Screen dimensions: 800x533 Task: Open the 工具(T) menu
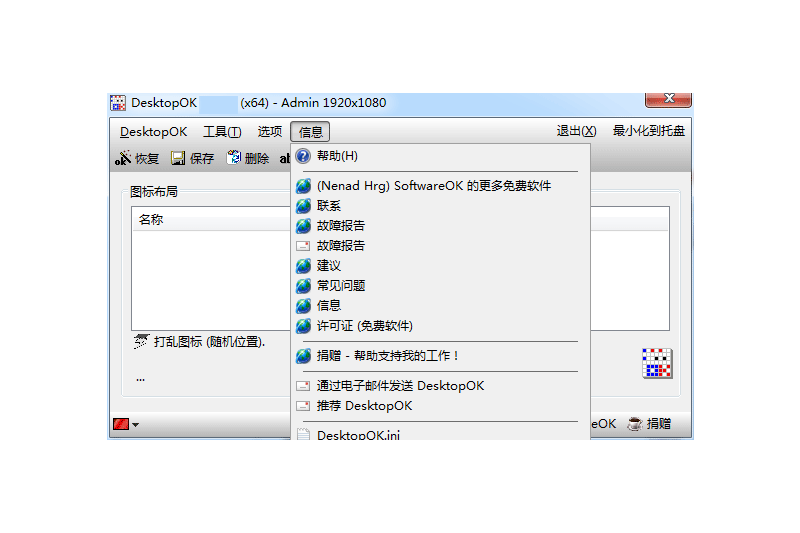click(x=222, y=132)
